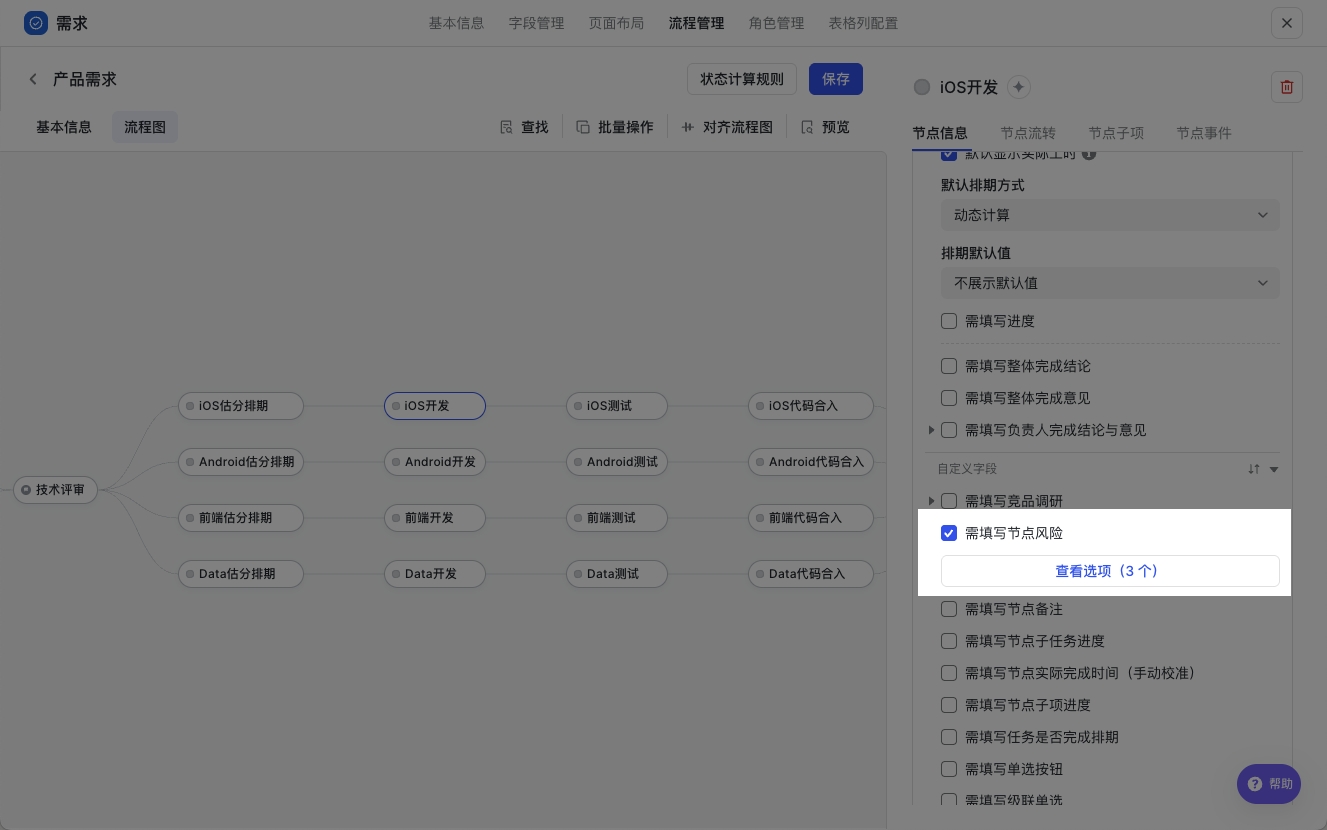
Task: Click the red trash delete-node icon
Action: [1287, 87]
